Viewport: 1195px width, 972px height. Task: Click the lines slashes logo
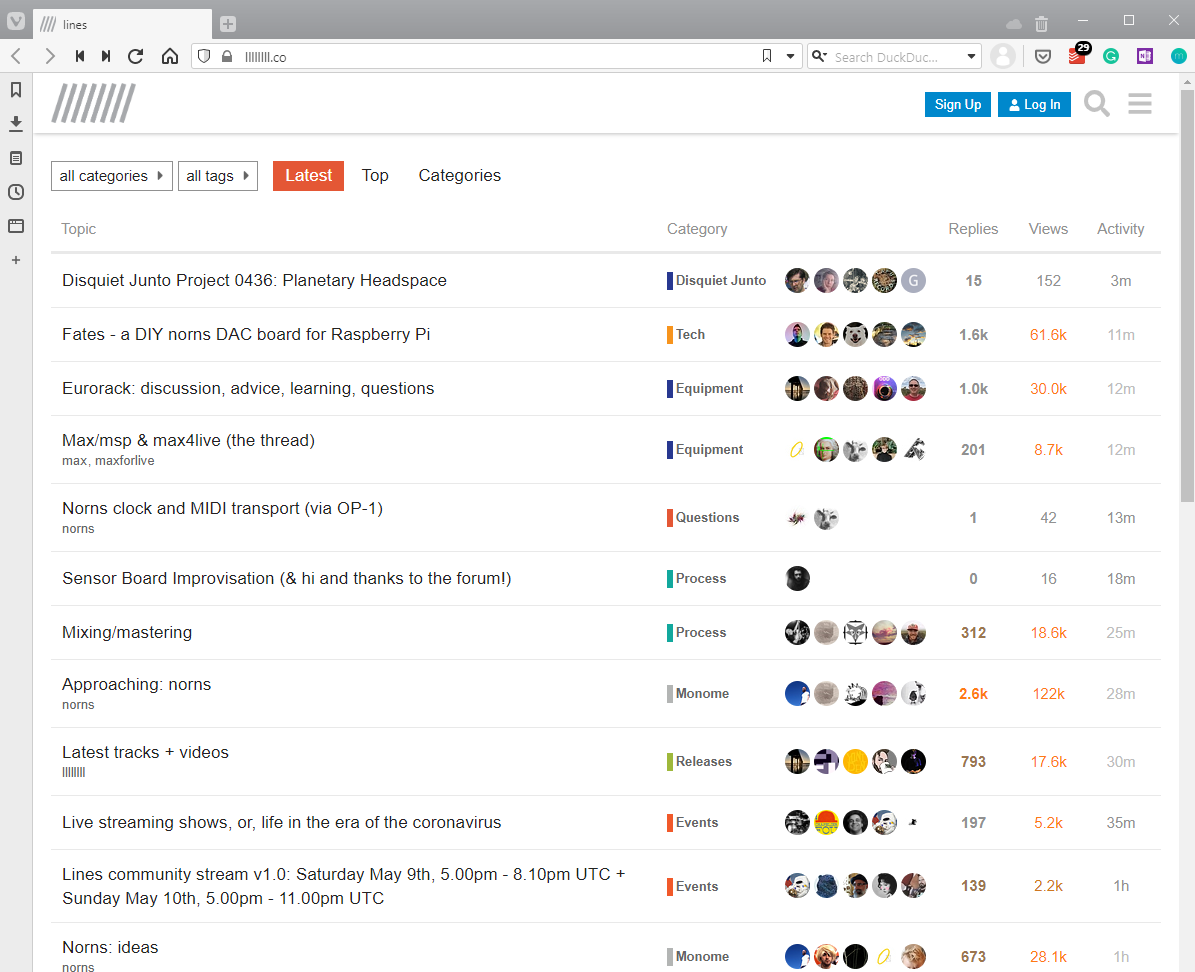pyautogui.click(x=94, y=103)
